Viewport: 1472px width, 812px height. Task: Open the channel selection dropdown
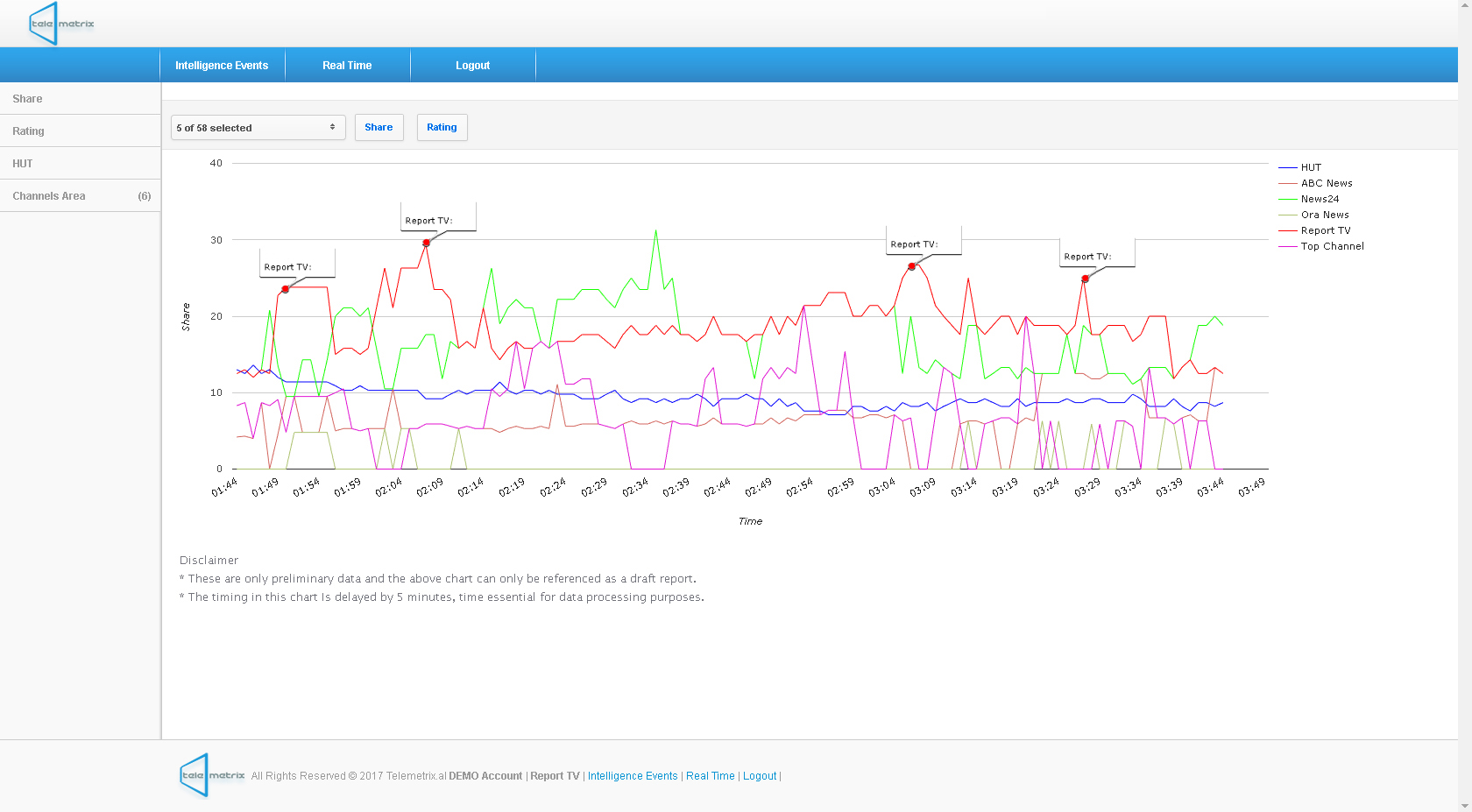tap(258, 128)
